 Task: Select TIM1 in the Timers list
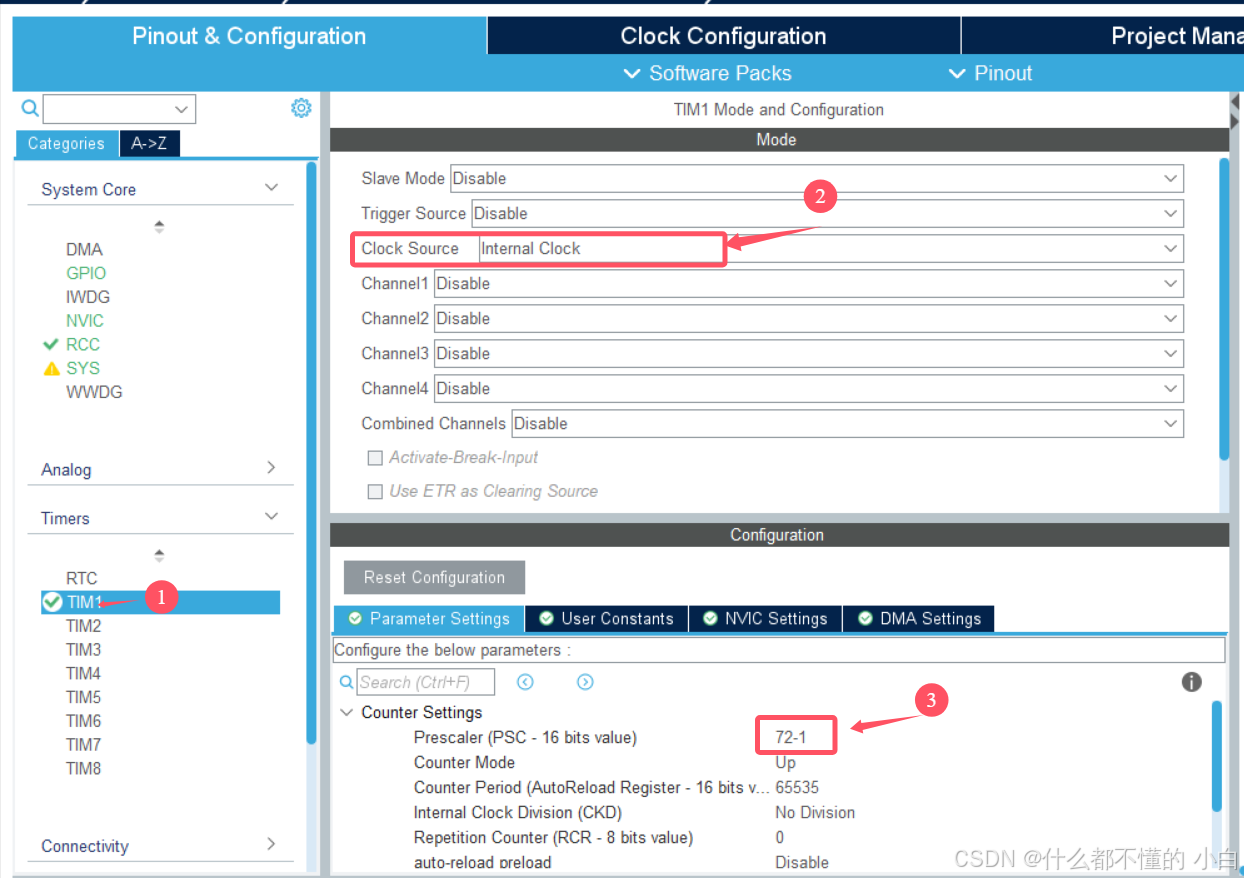pyautogui.click(x=160, y=602)
